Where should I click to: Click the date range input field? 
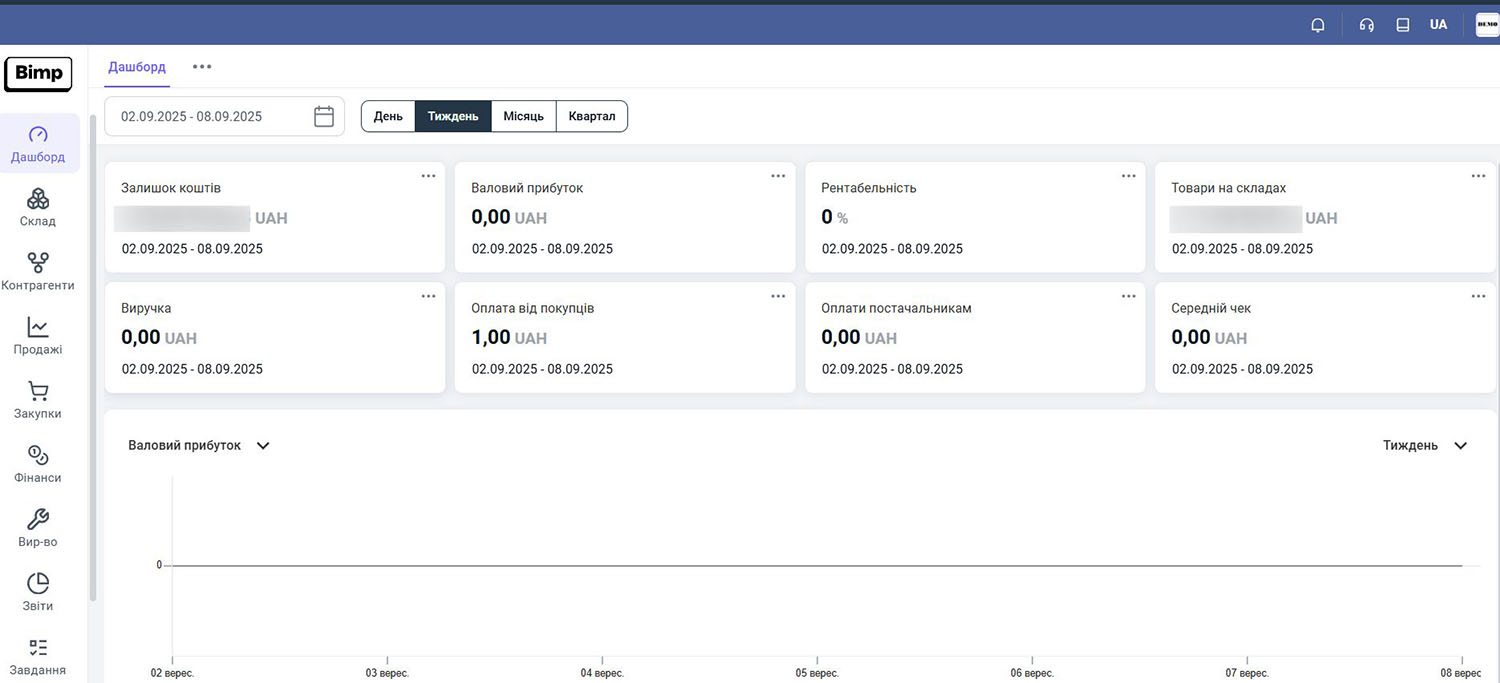point(215,116)
